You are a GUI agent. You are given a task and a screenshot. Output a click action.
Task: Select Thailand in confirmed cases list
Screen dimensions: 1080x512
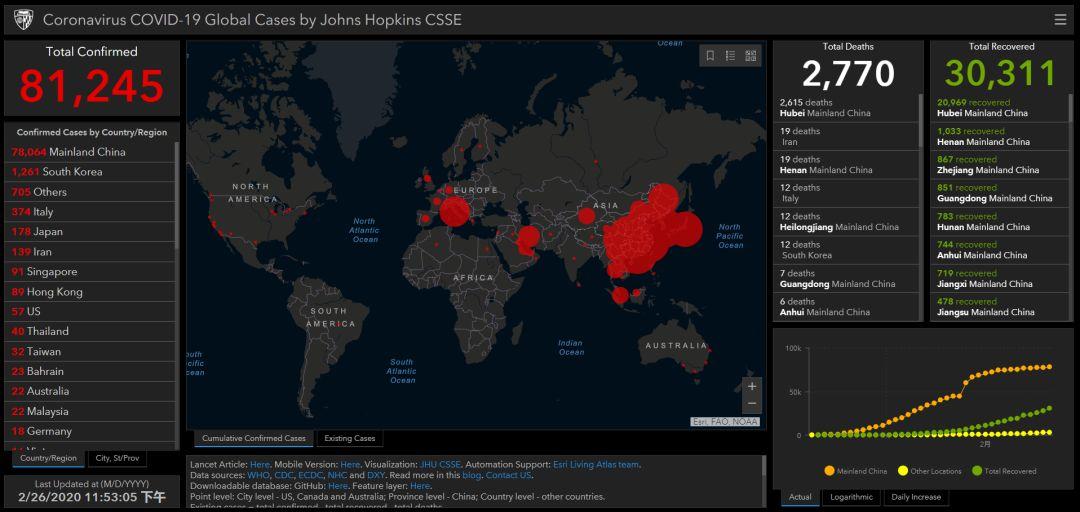[x=91, y=331]
